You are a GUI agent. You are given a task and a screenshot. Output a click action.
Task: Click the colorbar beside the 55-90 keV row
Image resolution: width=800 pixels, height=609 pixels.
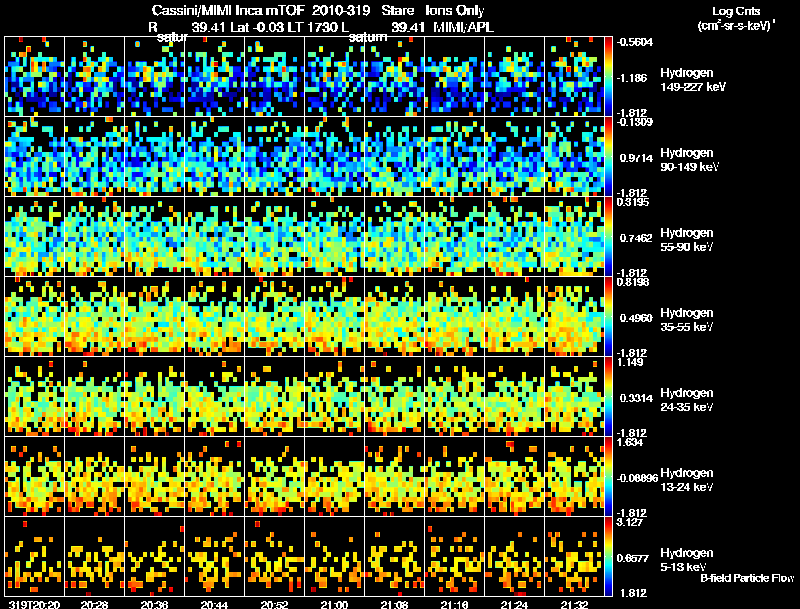point(608,236)
